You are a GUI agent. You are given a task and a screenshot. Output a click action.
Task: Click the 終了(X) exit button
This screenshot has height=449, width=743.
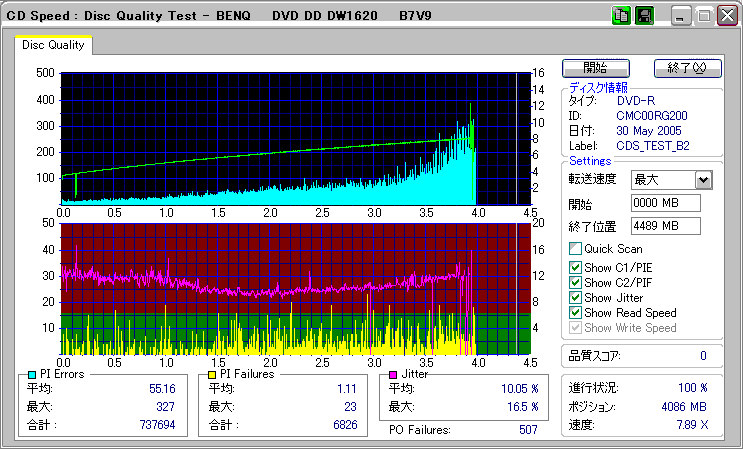pos(688,68)
